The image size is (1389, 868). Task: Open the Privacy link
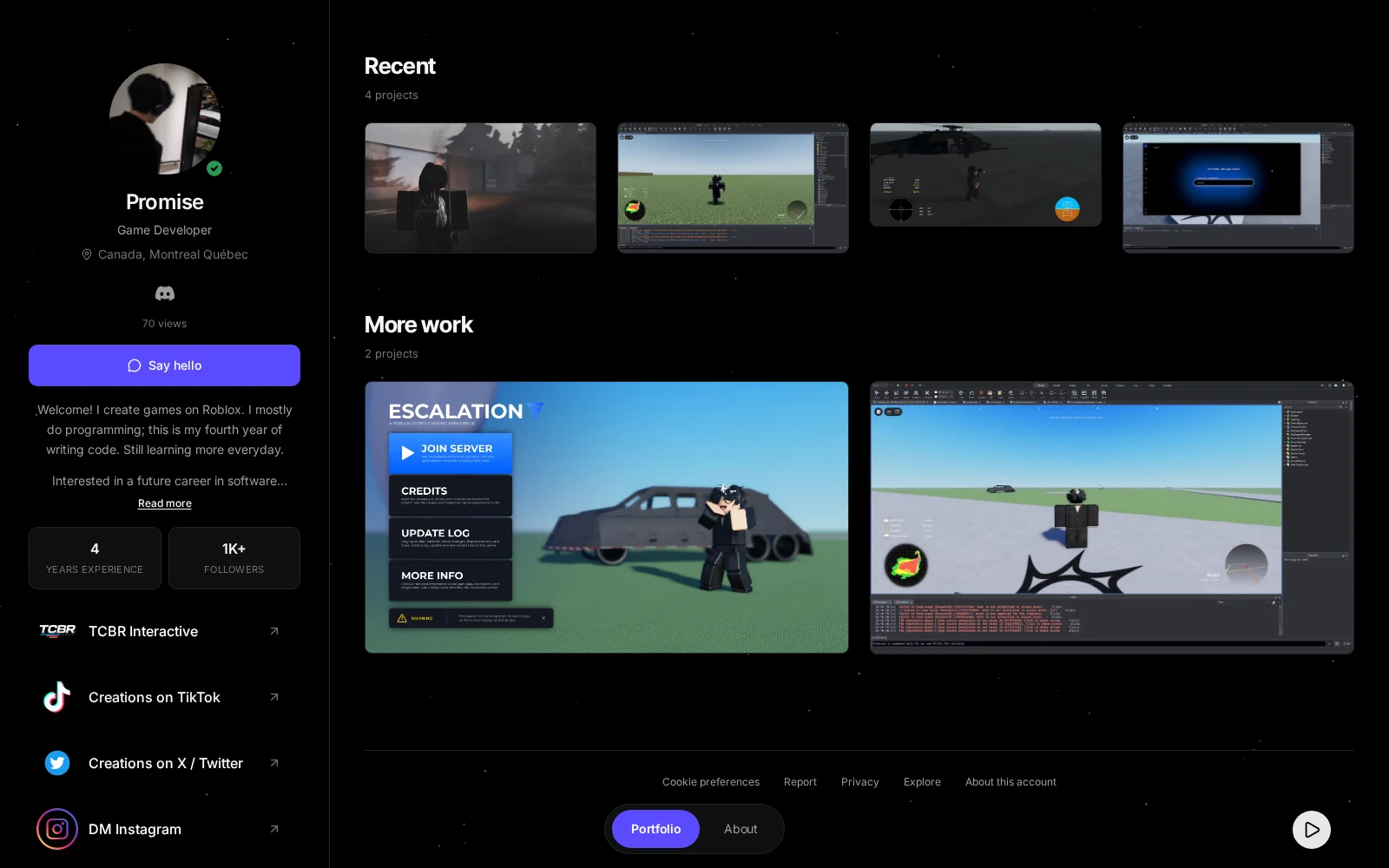[x=860, y=782]
